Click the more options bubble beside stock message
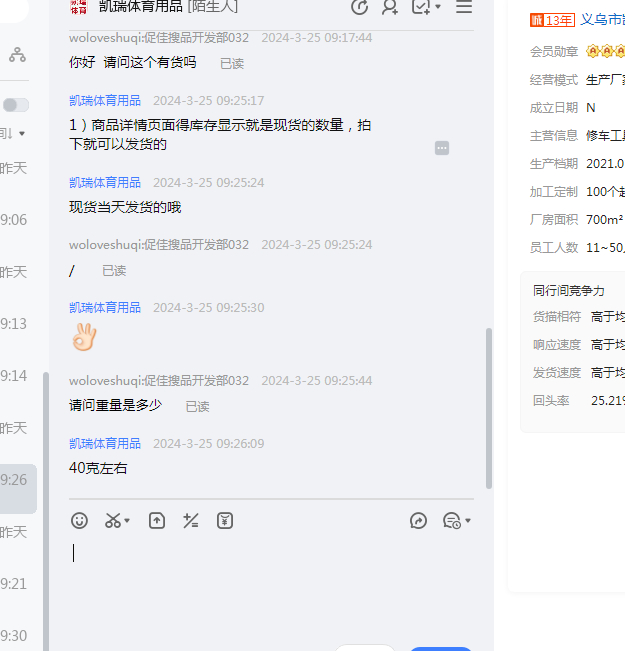 442,148
